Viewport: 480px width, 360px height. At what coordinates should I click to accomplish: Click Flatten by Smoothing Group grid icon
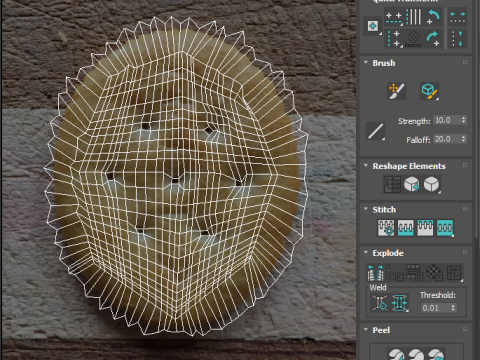point(414,273)
